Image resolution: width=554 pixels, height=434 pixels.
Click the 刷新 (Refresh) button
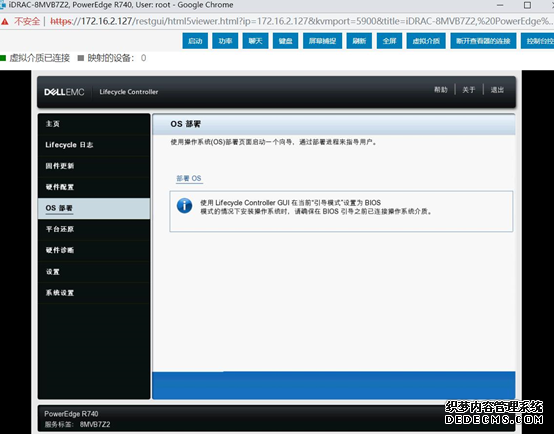point(359,41)
